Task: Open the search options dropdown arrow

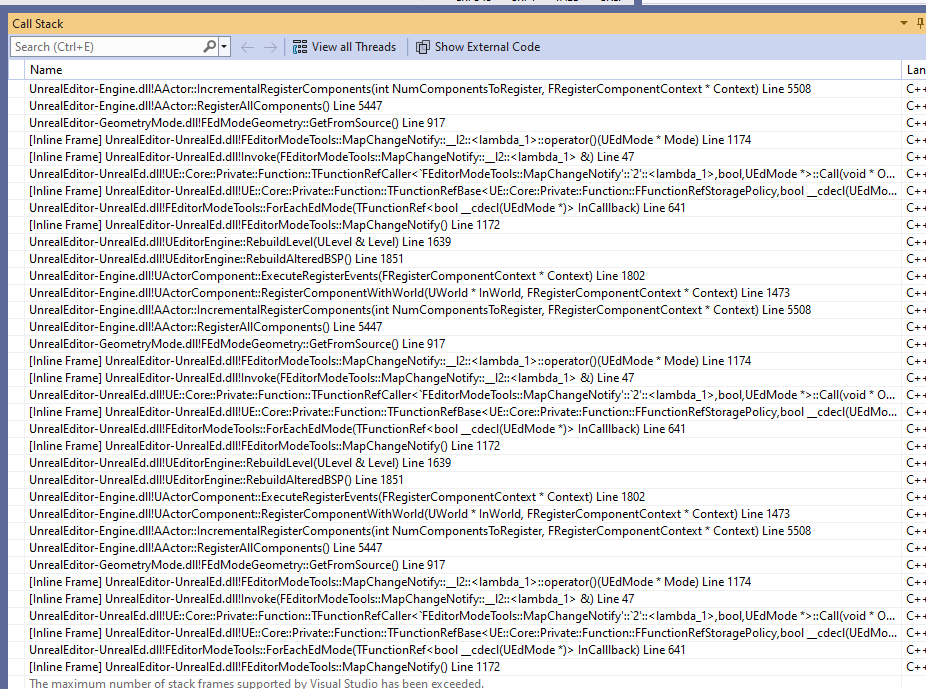Action: click(x=224, y=47)
